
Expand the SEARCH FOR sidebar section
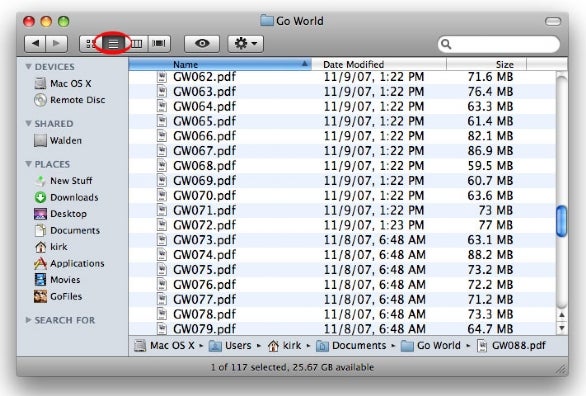pos(28,320)
